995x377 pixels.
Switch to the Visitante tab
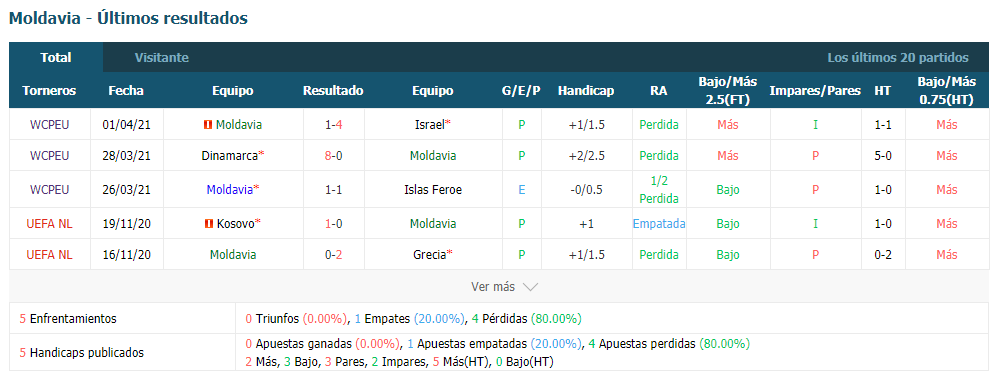161,58
